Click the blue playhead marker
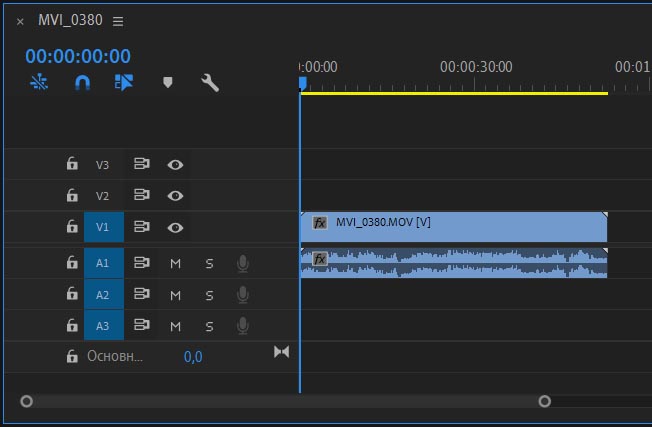This screenshot has width=652, height=427. pos(303,83)
